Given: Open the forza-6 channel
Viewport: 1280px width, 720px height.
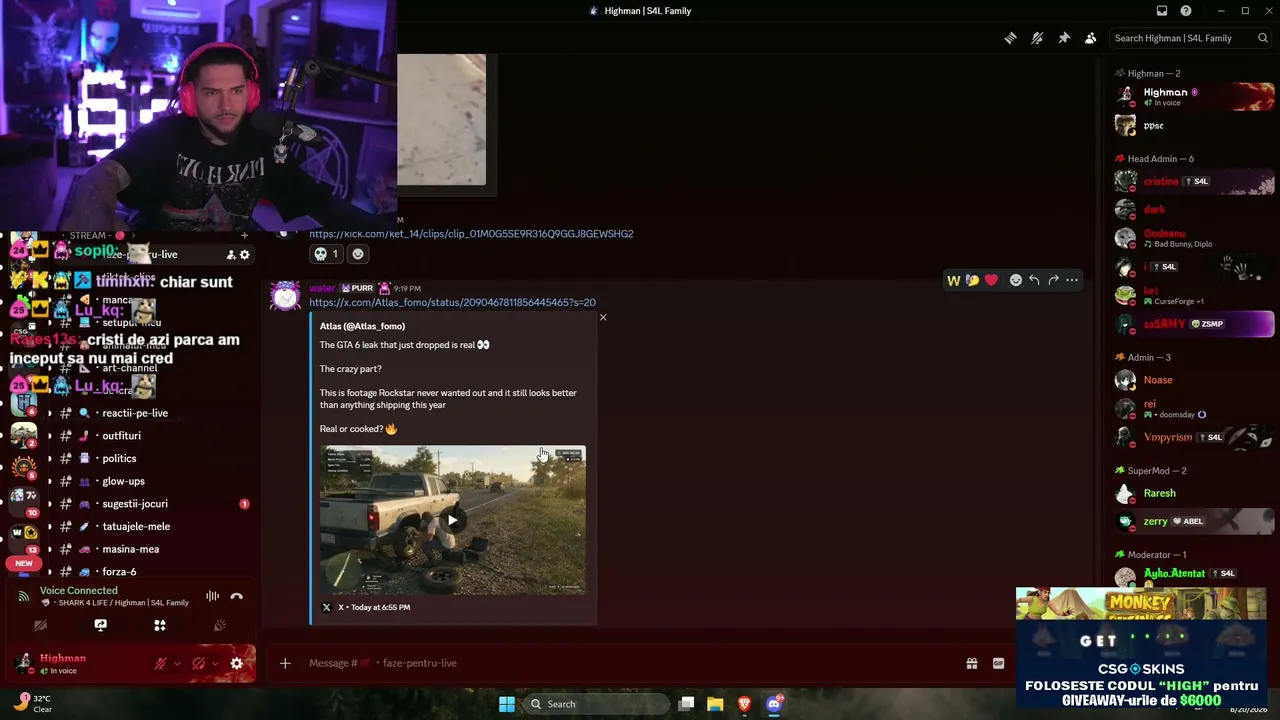Looking at the screenshot, I should 119,572.
